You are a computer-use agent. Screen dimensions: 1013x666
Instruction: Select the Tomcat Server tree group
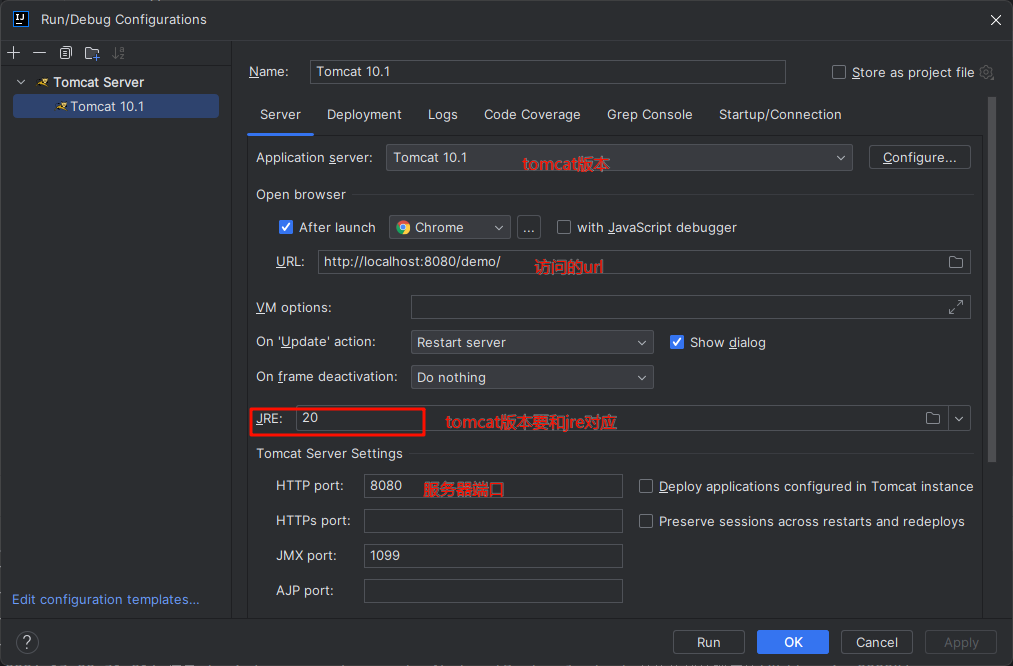(x=98, y=82)
